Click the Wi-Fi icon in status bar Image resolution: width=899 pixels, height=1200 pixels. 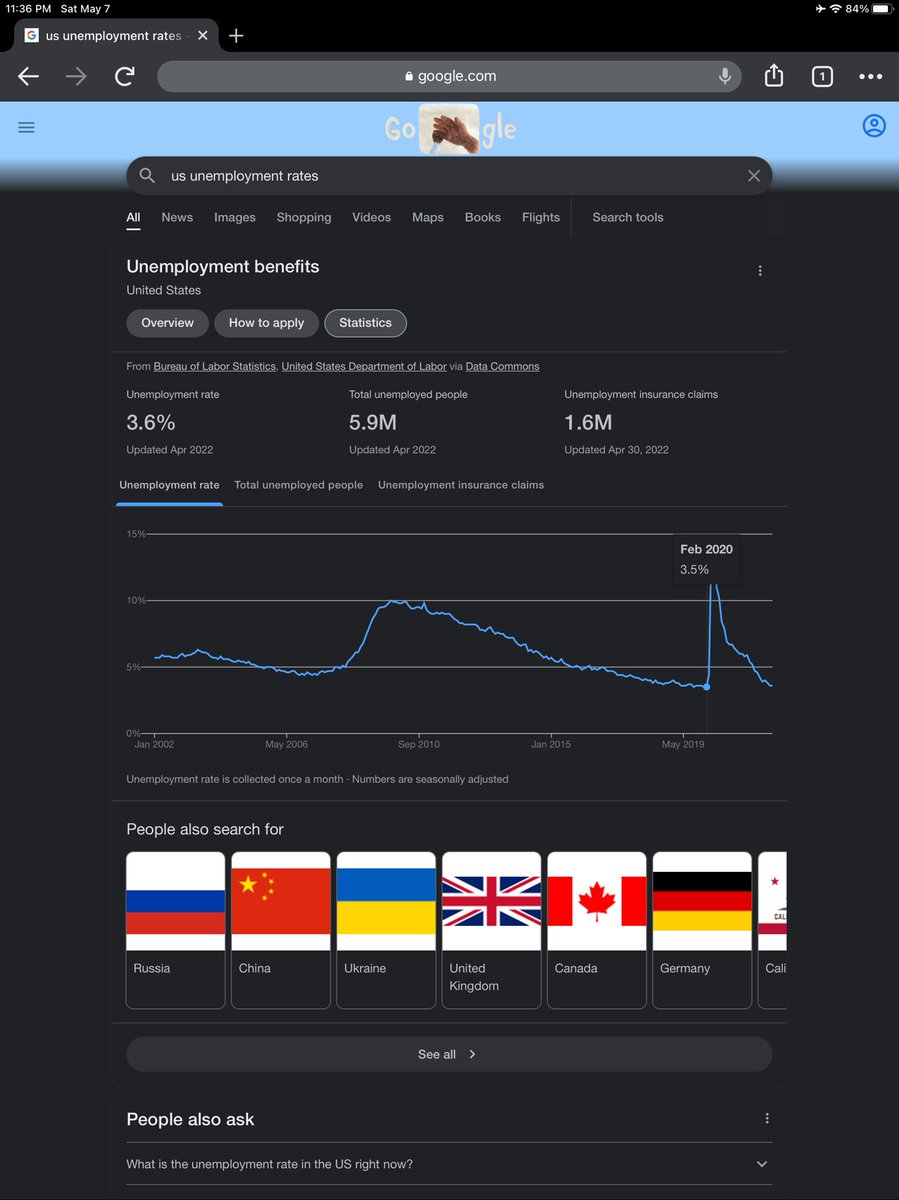(x=836, y=9)
